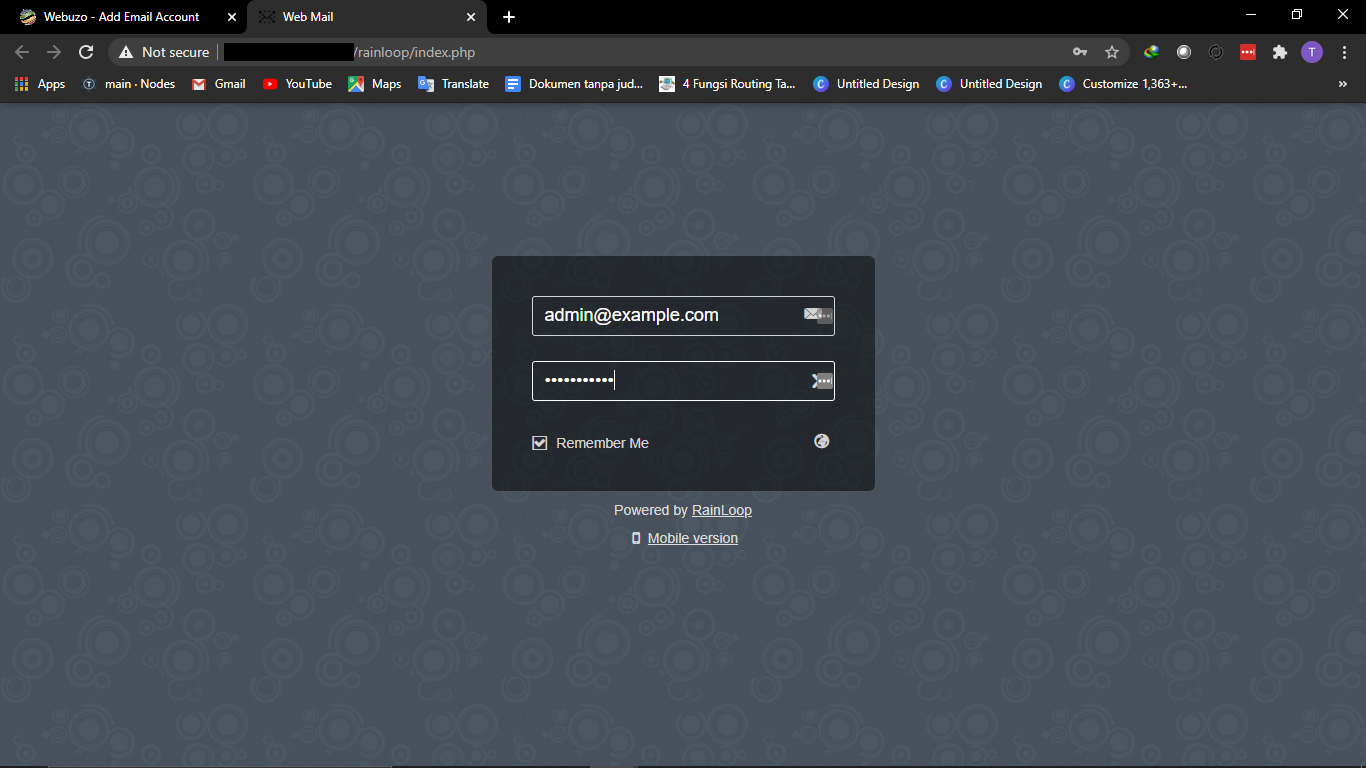Open the Customize 1,363+ bookmark
The image size is (1366, 768).
coord(1125,84)
